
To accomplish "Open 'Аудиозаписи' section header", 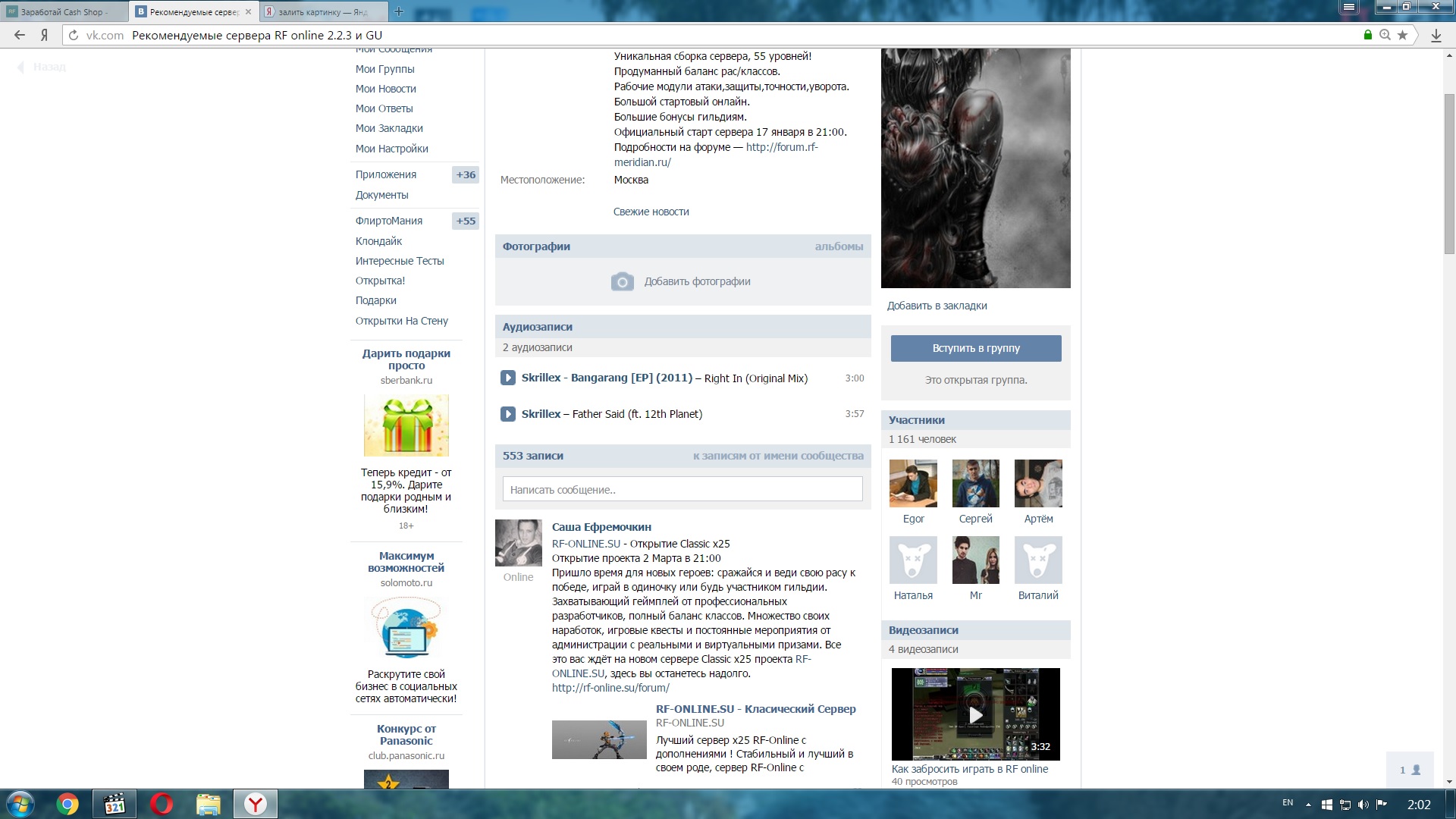I will [537, 327].
